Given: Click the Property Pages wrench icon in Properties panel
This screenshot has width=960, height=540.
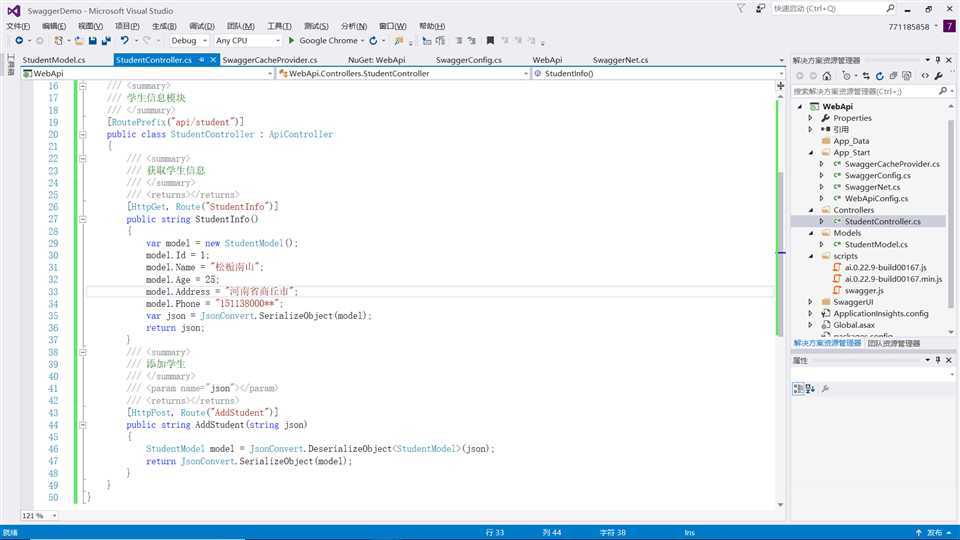Looking at the screenshot, I should pyautogui.click(x=825, y=389).
